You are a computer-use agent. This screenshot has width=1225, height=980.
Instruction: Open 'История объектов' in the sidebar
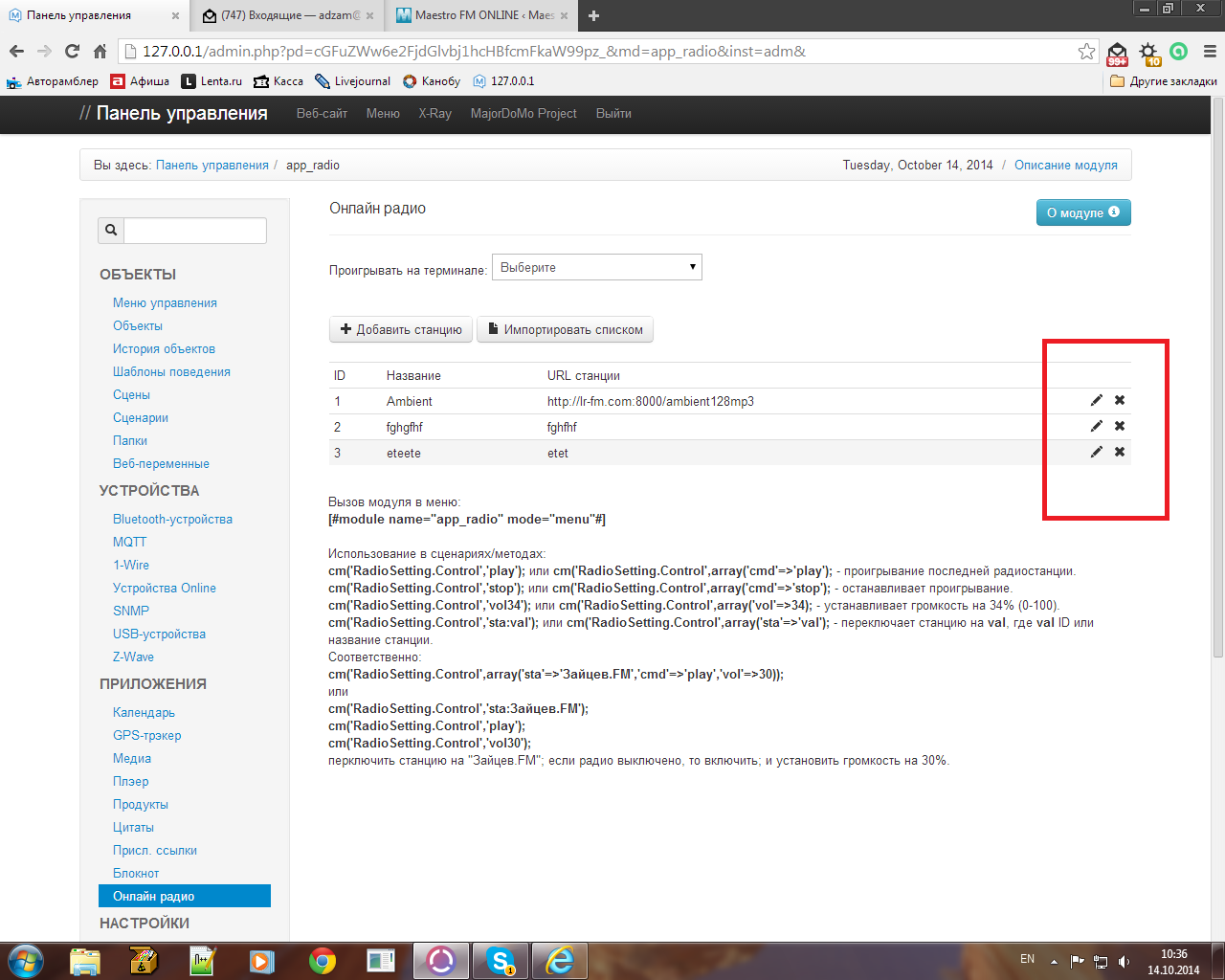(164, 348)
